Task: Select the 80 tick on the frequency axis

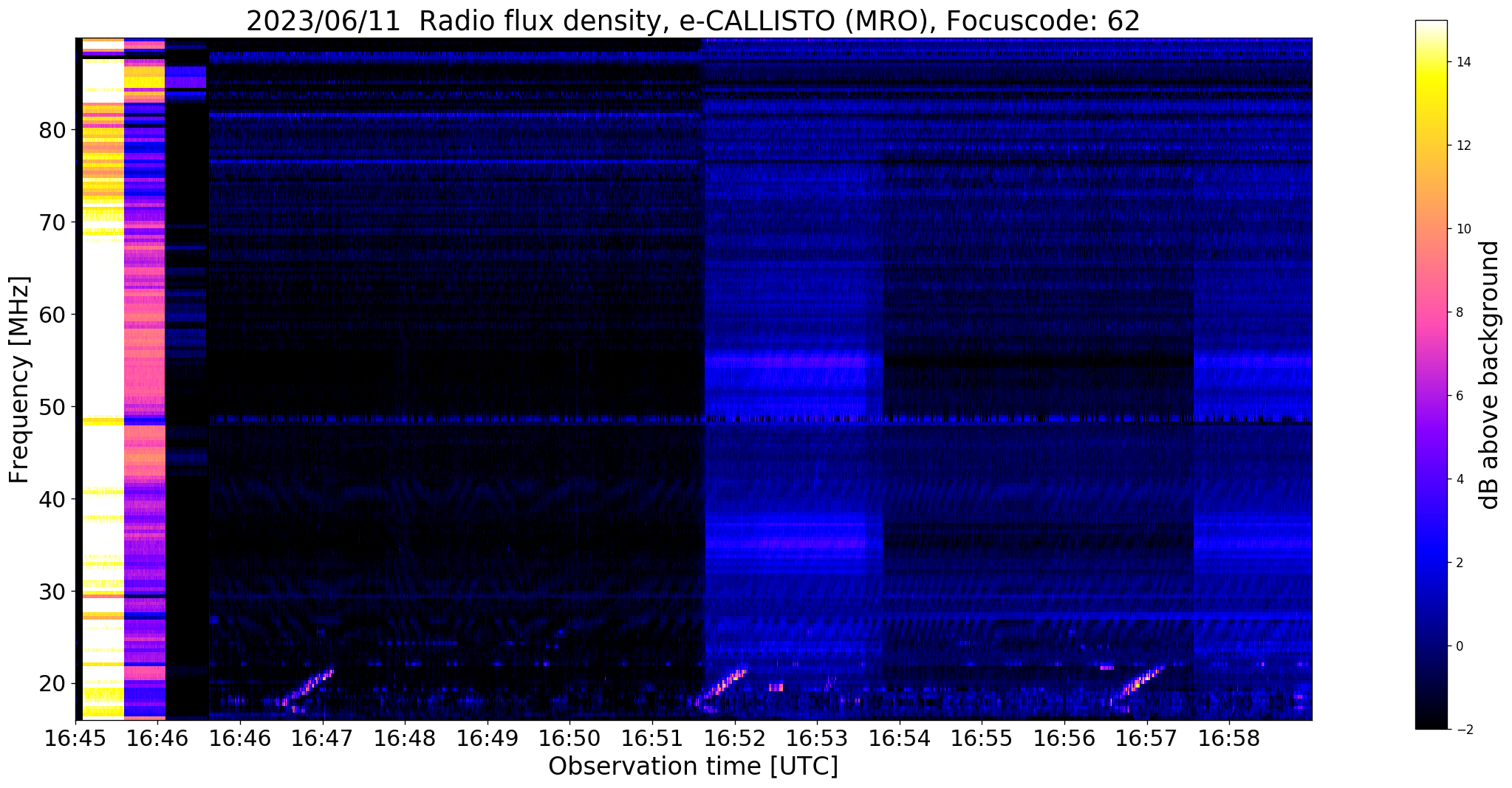Action: (53, 130)
